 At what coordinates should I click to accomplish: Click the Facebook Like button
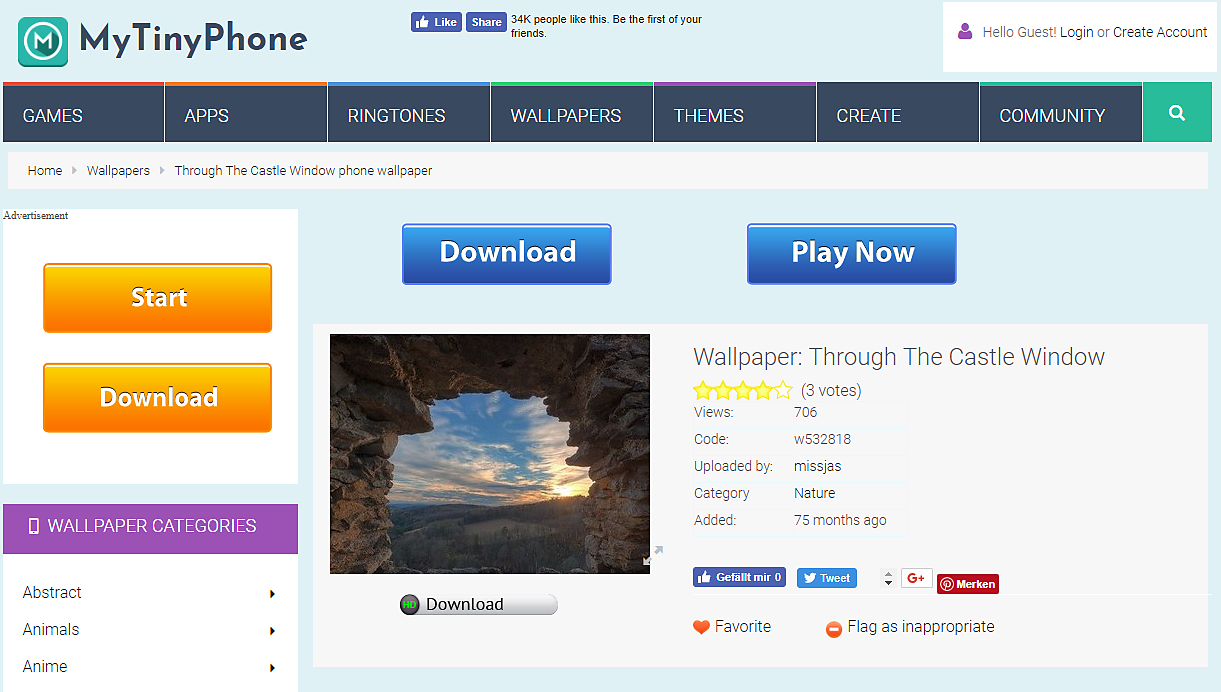tap(436, 22)
